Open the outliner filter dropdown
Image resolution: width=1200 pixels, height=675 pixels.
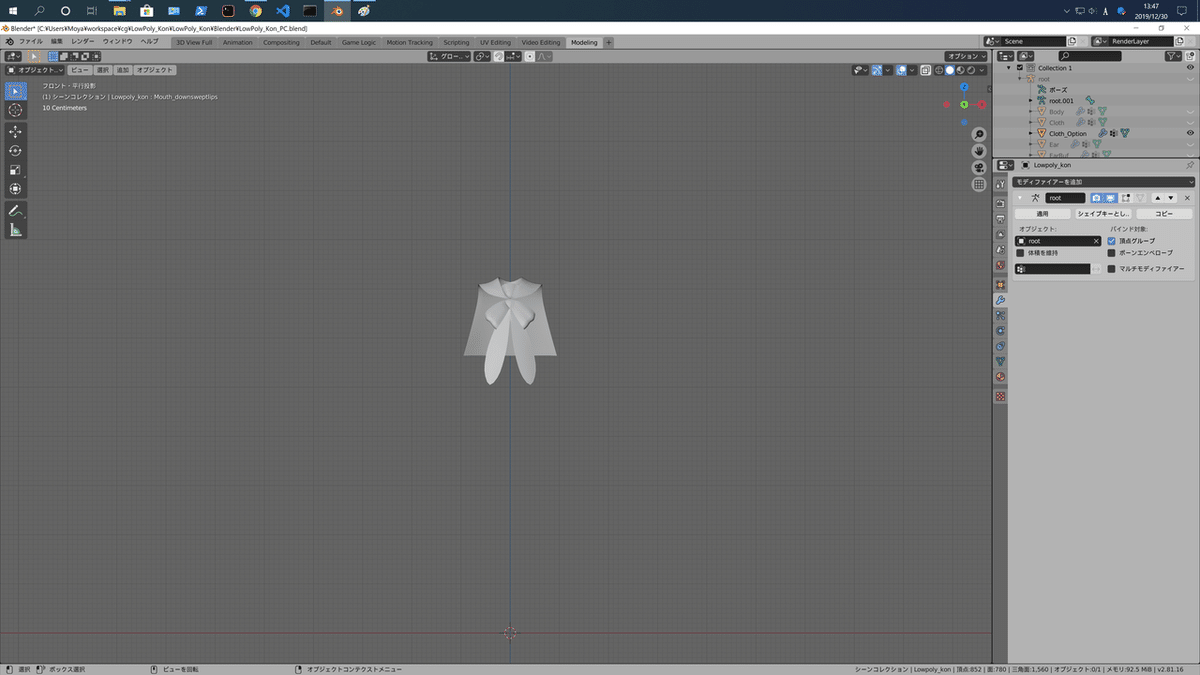coord(1174,56)
